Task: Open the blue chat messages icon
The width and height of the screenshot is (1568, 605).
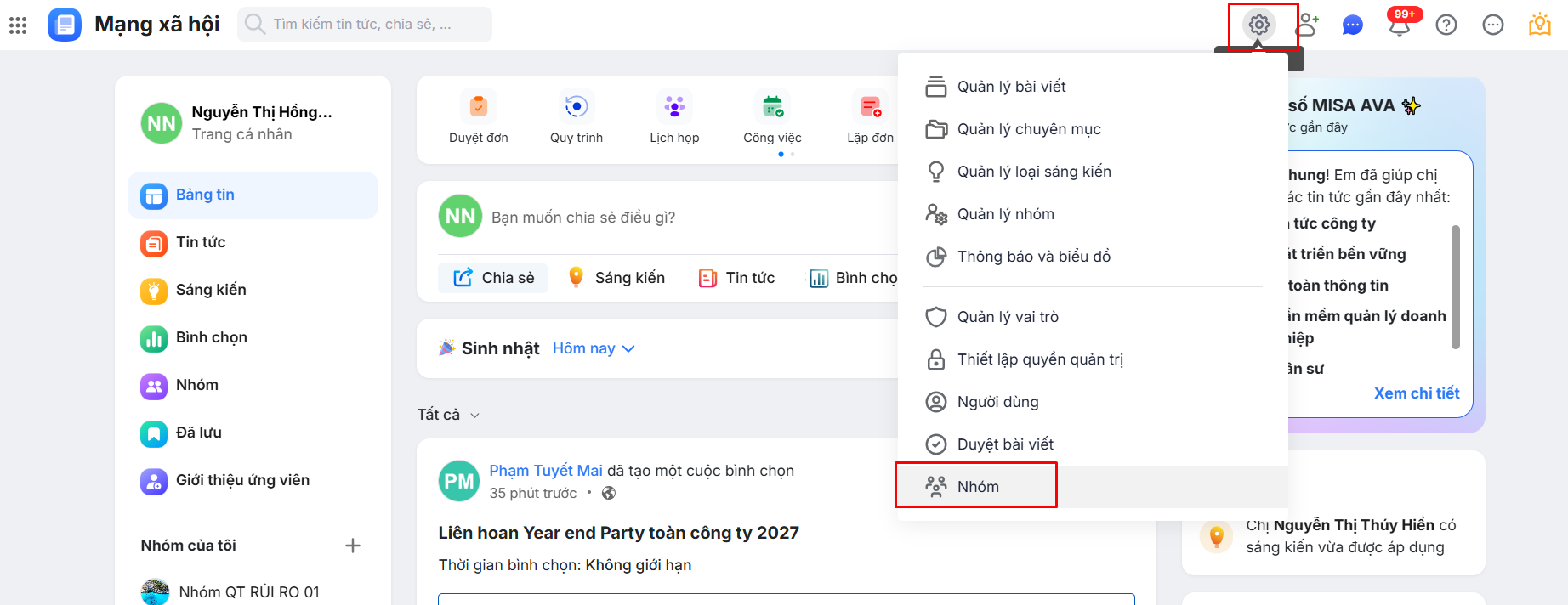Action: pyautogui.click(x=1352, y=25)
